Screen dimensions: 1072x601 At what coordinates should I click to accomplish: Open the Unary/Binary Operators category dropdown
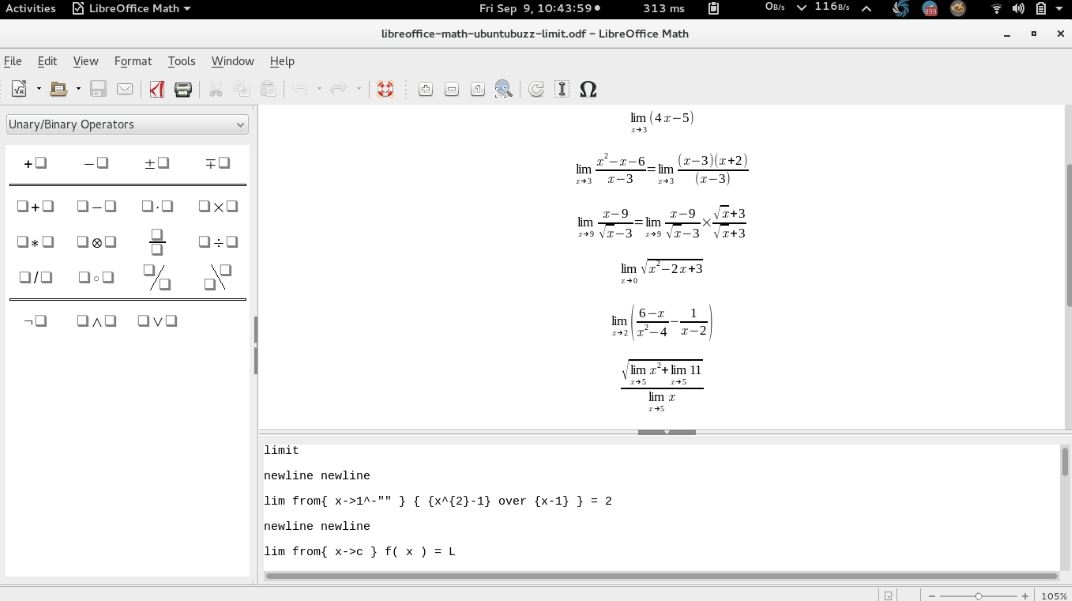238,124
